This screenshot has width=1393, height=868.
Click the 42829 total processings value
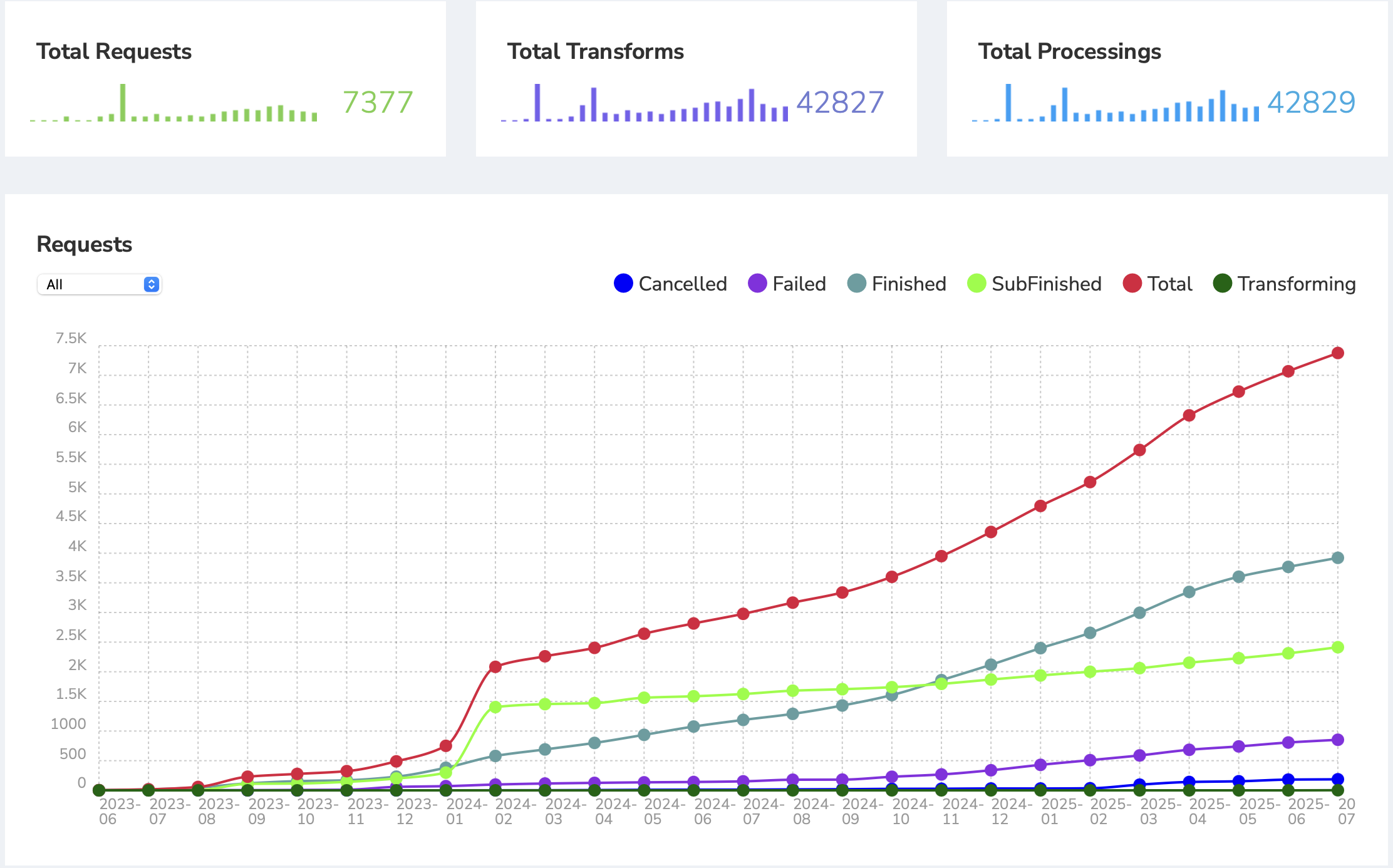[1312, 102]
